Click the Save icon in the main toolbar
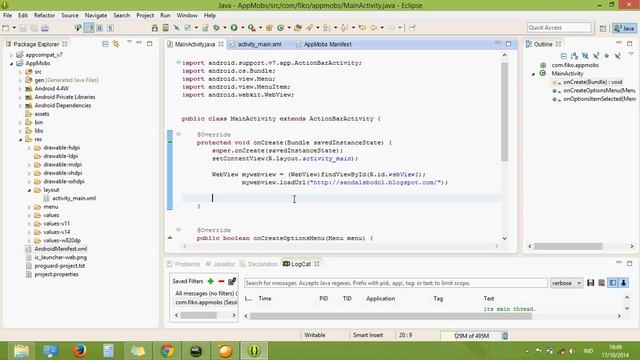The width and height of the screenshot is (640, 360). [23, 28]
